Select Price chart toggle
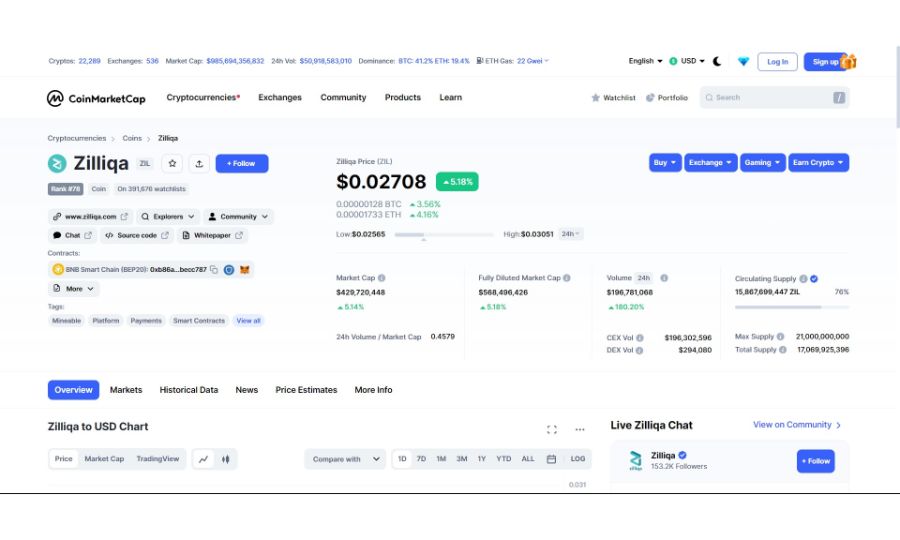The height and width of the screenshot is (540, 900). (x=63, y=459)
